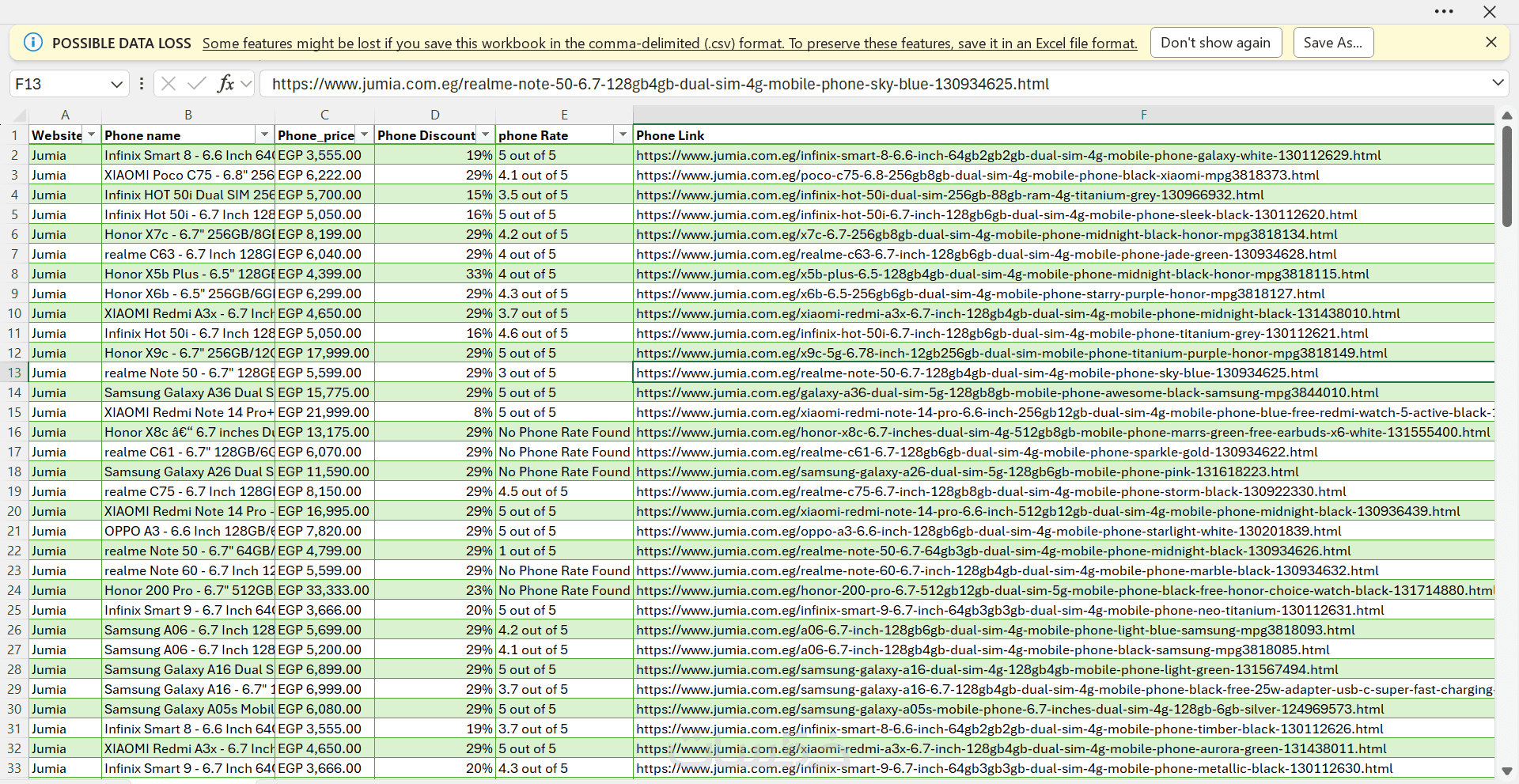
Task: Select column E header
Action: tap(564, 115)
